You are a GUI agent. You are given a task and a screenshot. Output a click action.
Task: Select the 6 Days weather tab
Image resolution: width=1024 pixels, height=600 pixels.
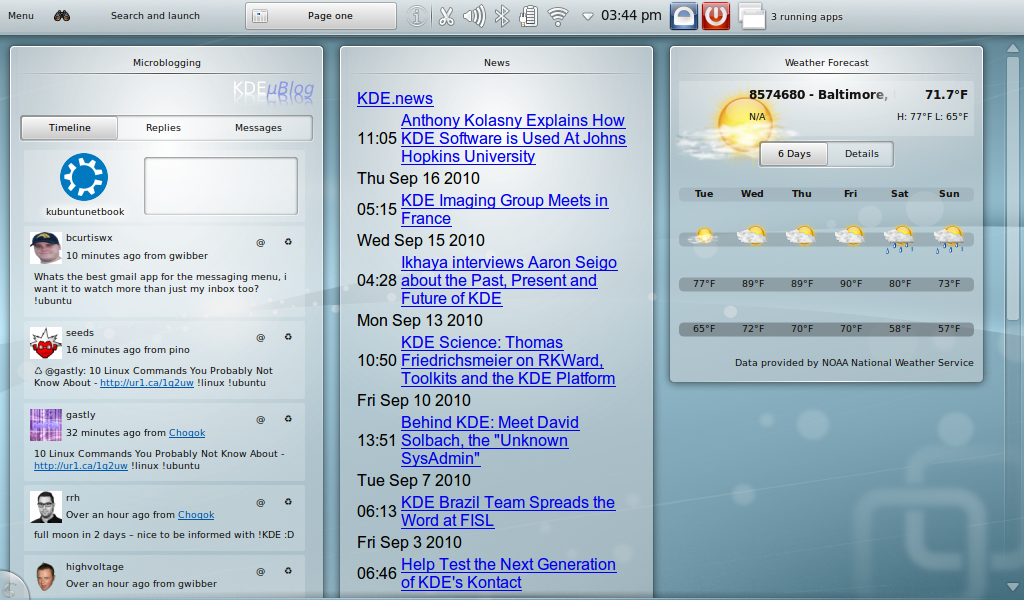pyautogui.click(x=794, y=153)
